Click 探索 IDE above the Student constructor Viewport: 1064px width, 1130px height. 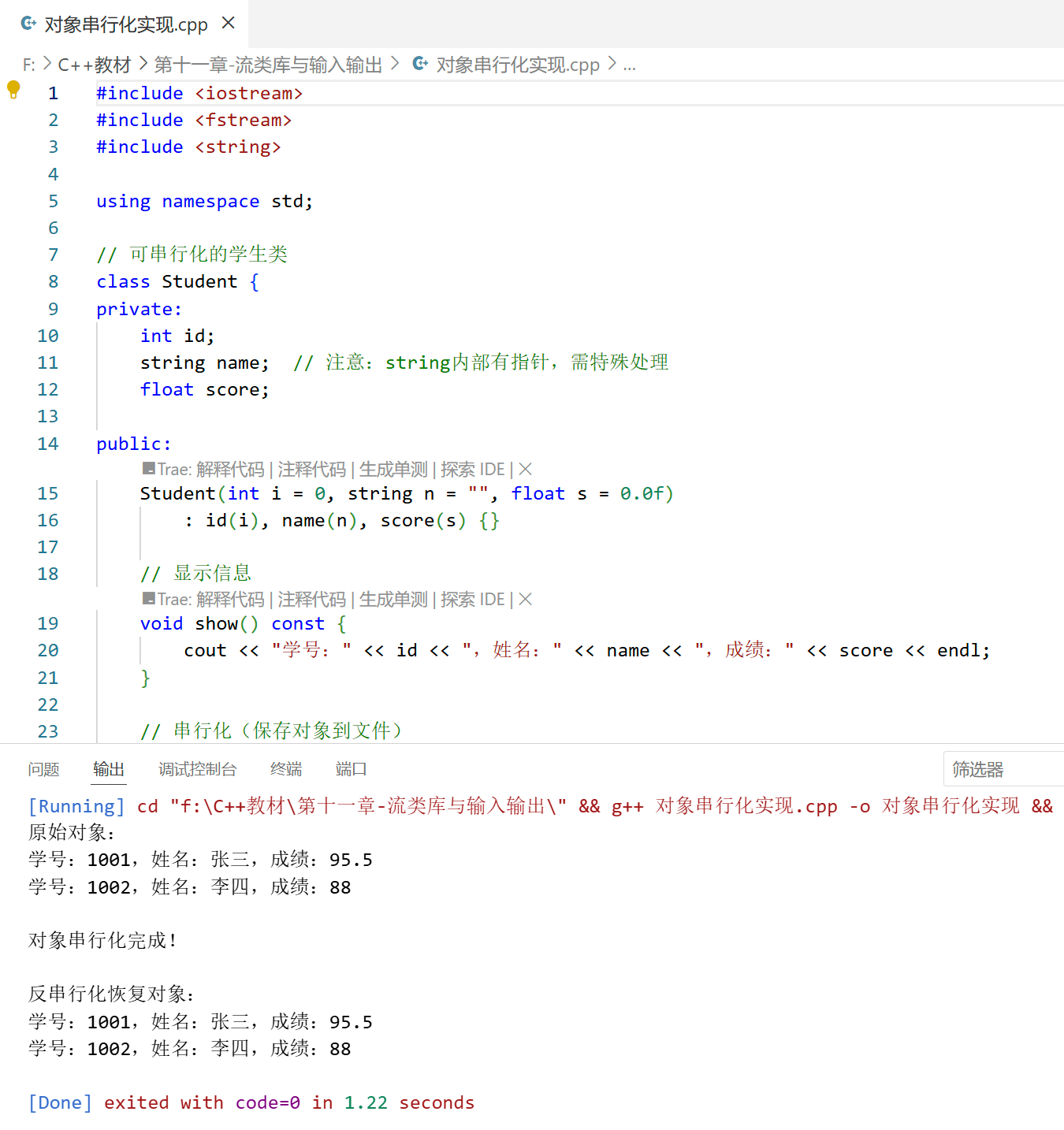tap(473, 470)
